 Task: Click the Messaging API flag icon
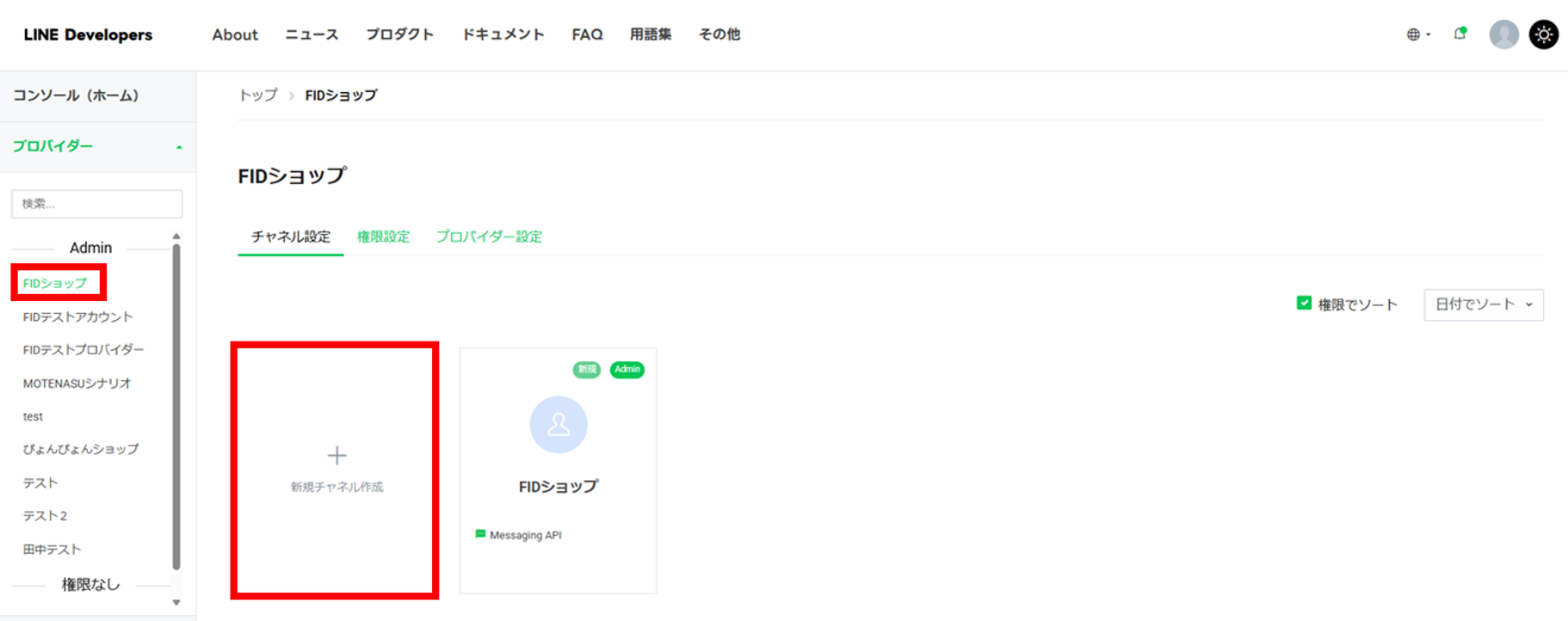coord(480,534)
